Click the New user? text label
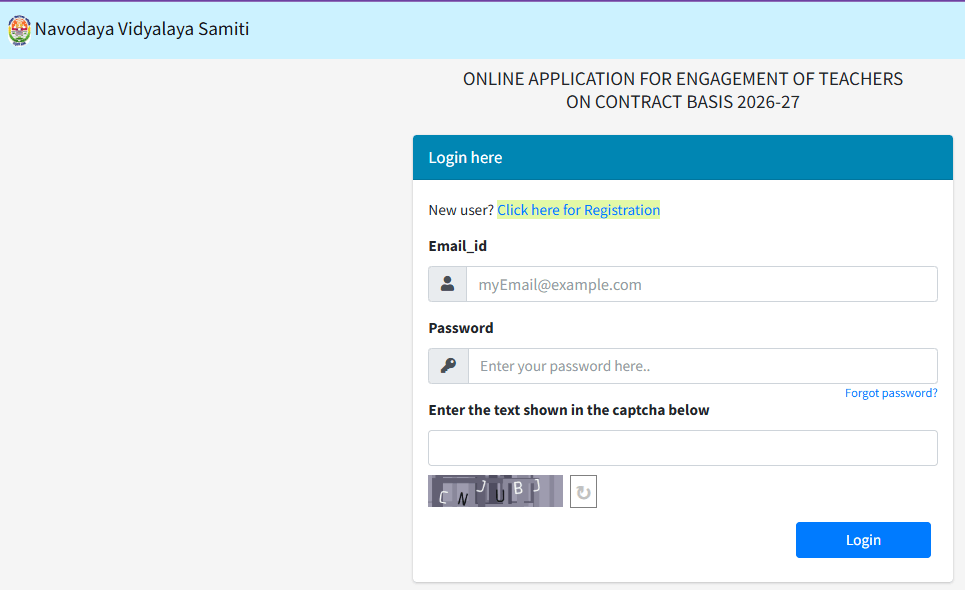 click(461, 210)
